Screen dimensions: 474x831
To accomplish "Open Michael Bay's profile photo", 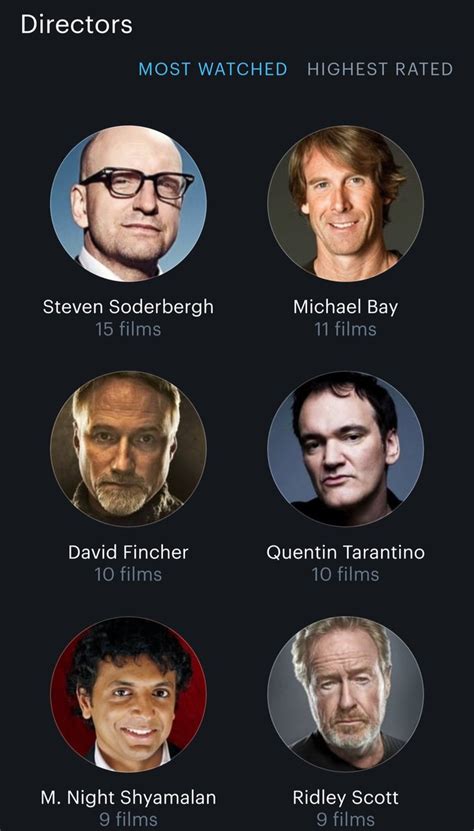I will 345,203.
